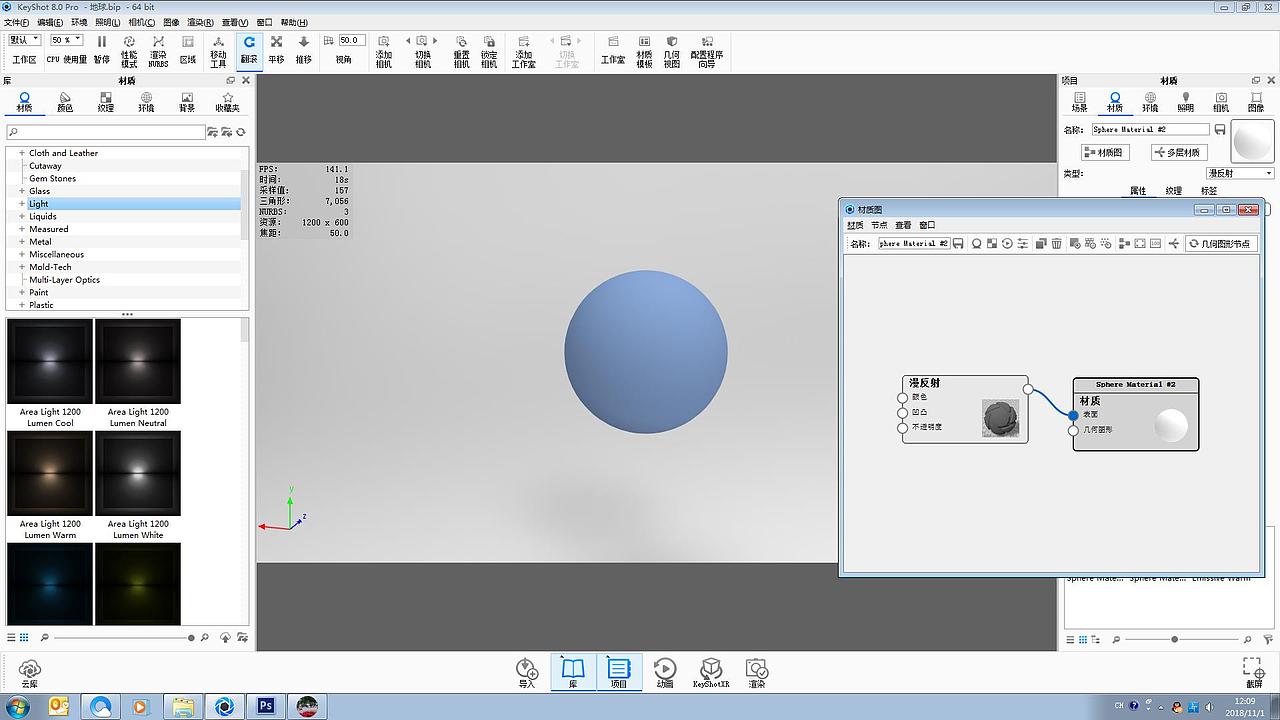
Task: Open workspace preset dropdown (默认)
Action: point(24,40)
